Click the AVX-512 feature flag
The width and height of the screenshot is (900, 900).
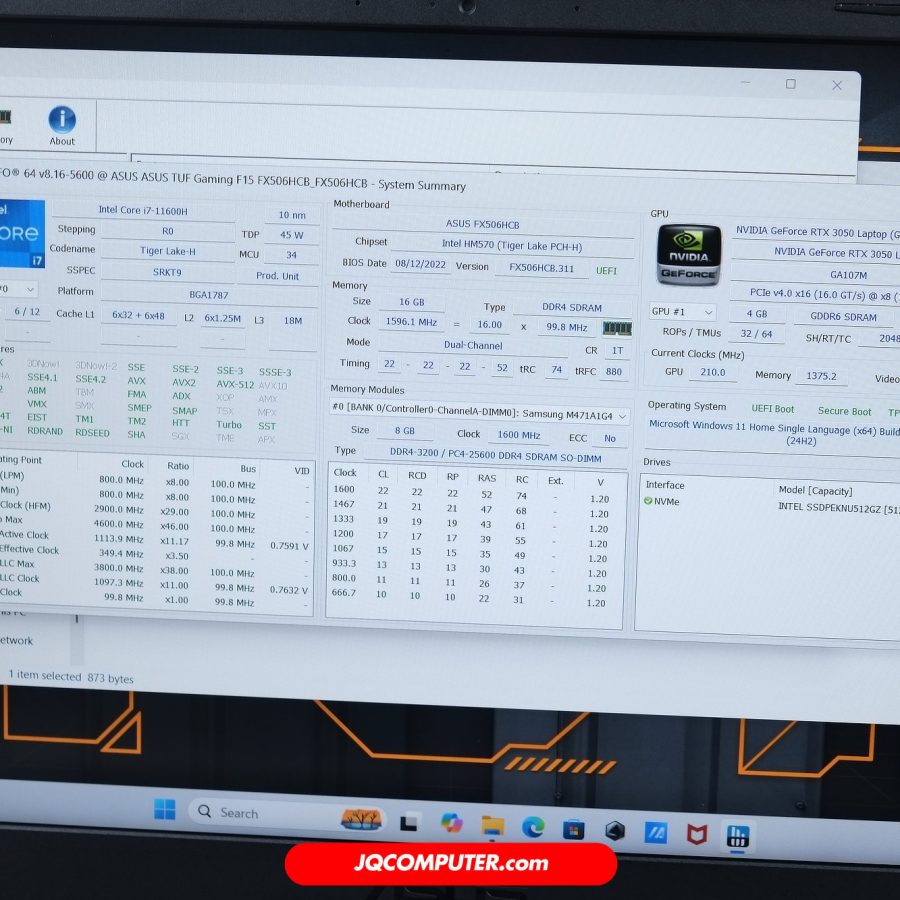click(235, 384)
